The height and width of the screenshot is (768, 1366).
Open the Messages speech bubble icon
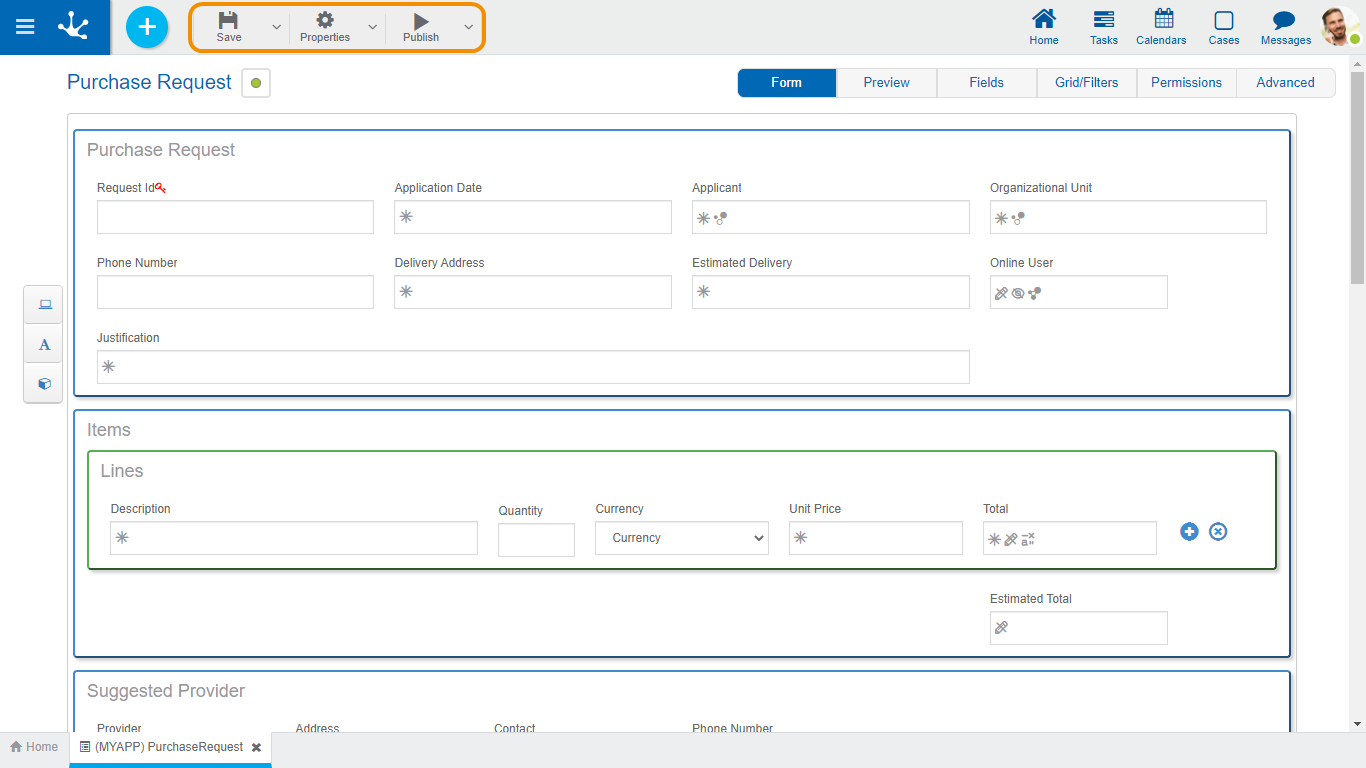point(1286,27)
